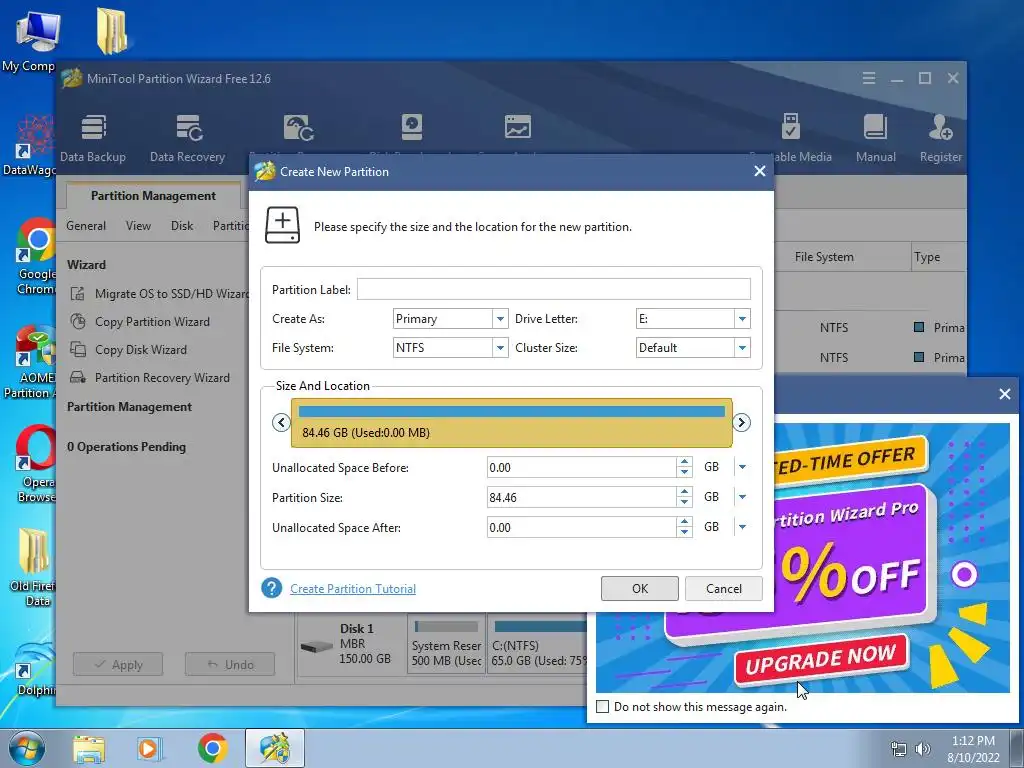Click the Chrome icon in the taskbar
The image size is (1024, 768).
(x=212, y=748)
